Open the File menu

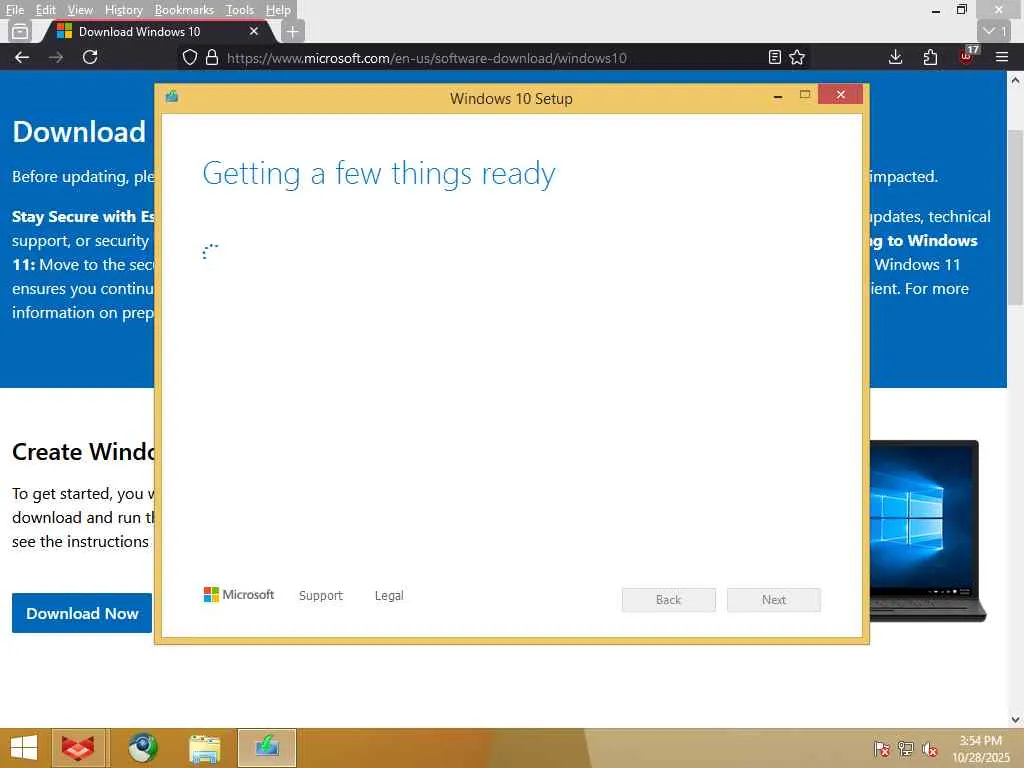coord(14,10)
